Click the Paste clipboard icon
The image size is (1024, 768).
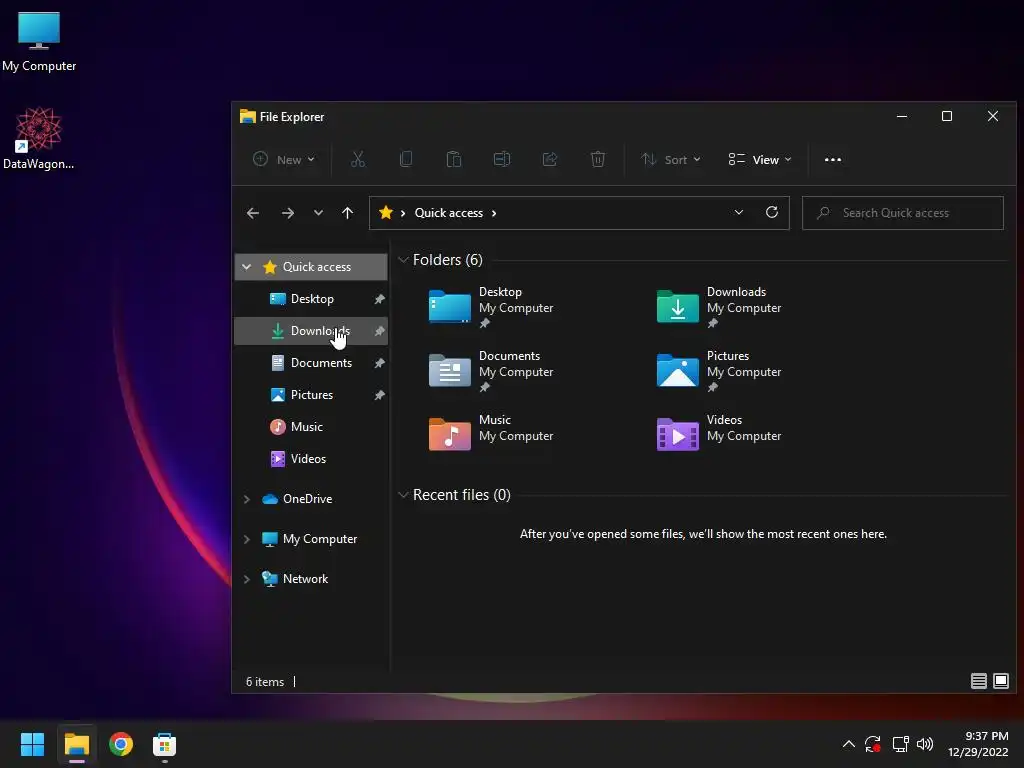[454, 159]
